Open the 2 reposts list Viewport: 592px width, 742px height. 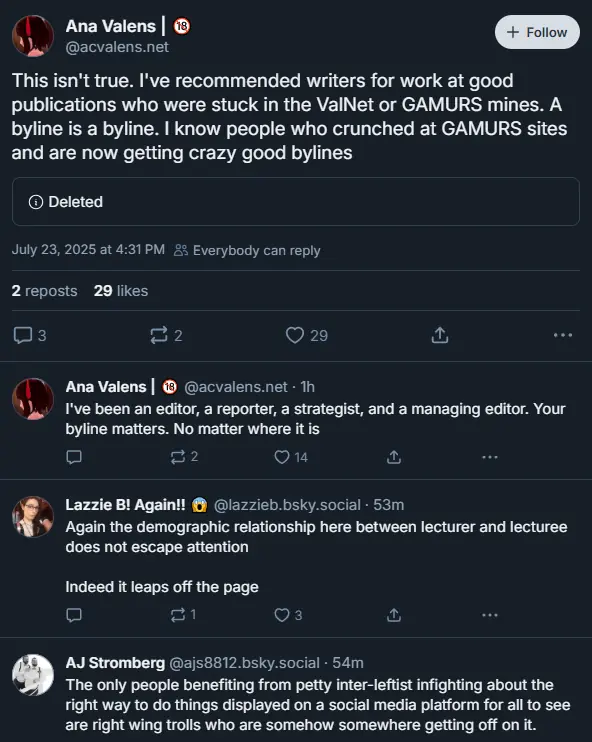coord(44,291)
